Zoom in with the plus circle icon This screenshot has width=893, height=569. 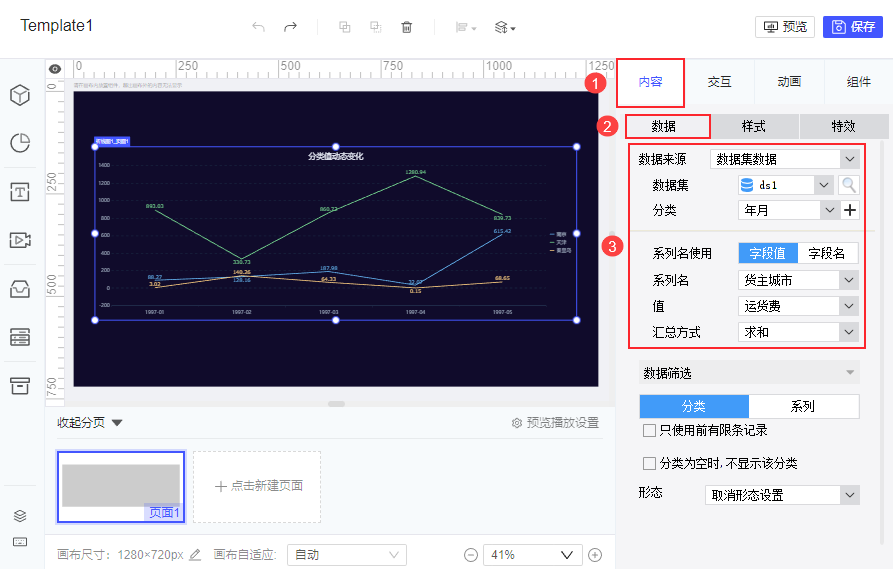(x=595, y=555)
